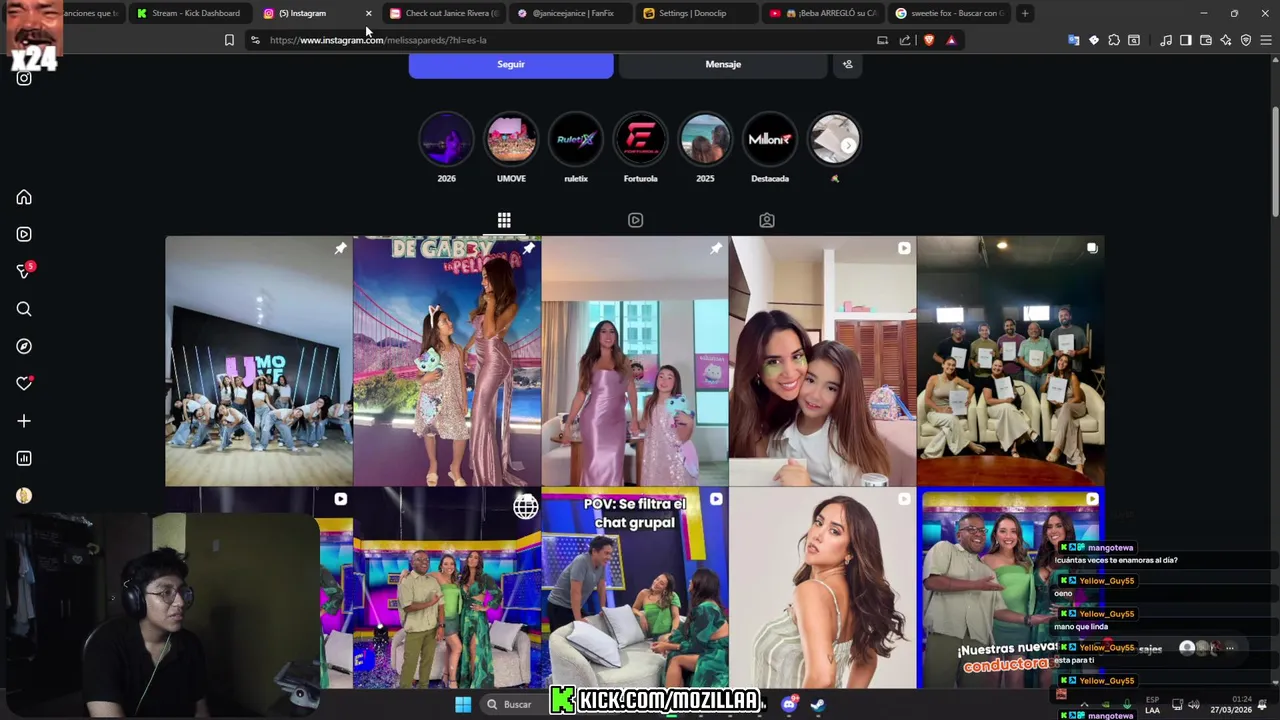
Task: Switch to the YouTube Beba ARREGLÓ tab
Action: pyautogui.click(x=823, y=13)
